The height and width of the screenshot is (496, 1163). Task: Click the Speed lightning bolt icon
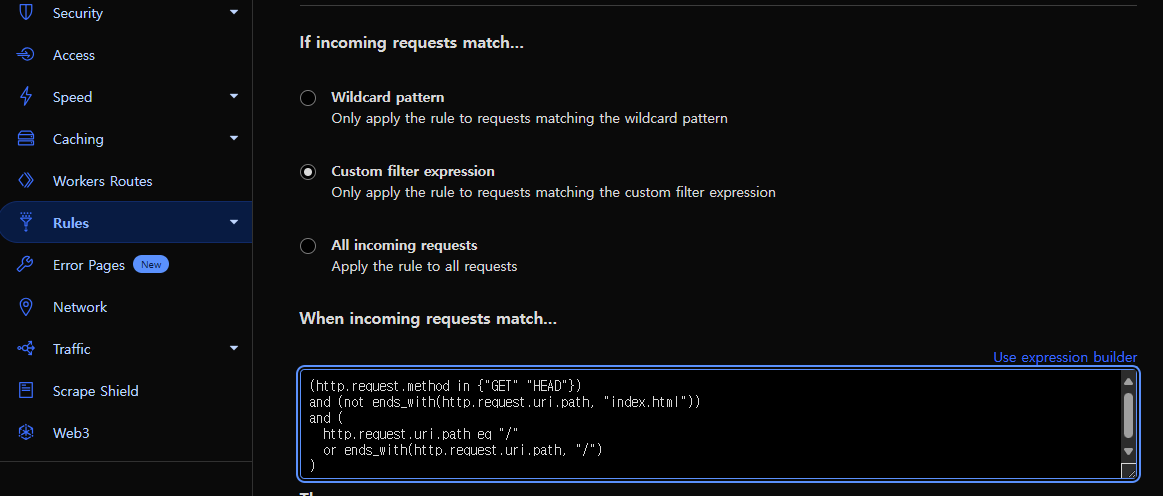point(26,97)
